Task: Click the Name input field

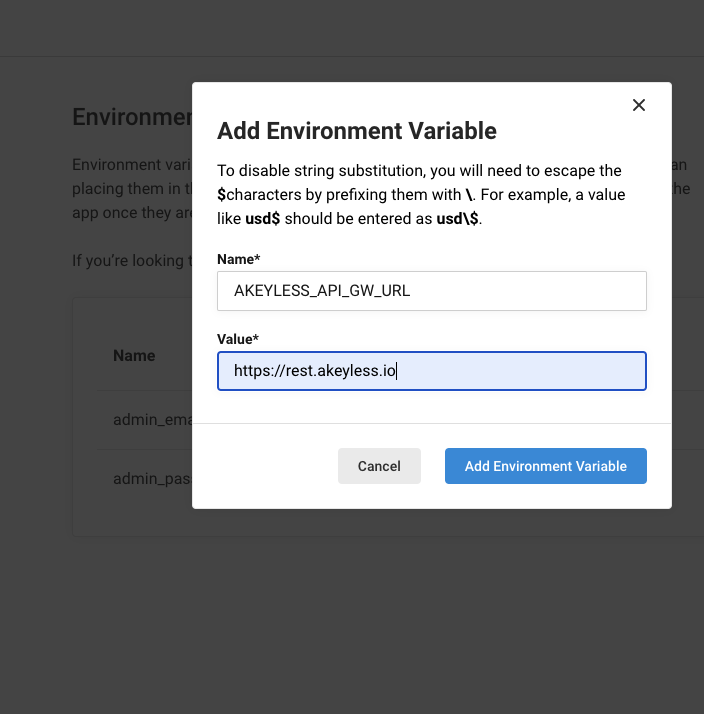Action: pyautogui.click(x=432, y=291)
